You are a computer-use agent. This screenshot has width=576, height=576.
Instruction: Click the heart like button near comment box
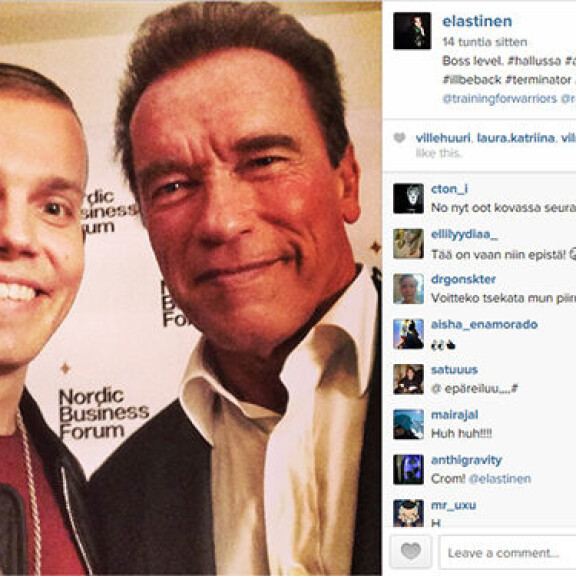coord(410,551)
